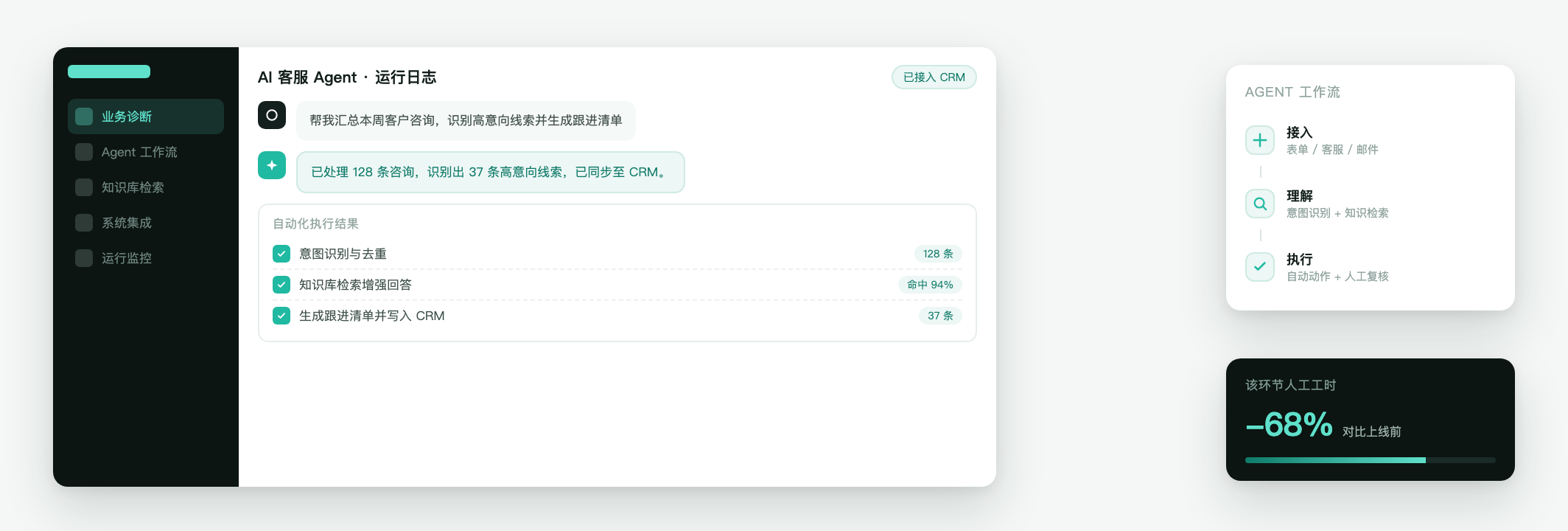Click the AI reply 已处理 128 条咨询
This screenshot has width=1568, height=531.
pyautogui.click(x=491, y=172)
